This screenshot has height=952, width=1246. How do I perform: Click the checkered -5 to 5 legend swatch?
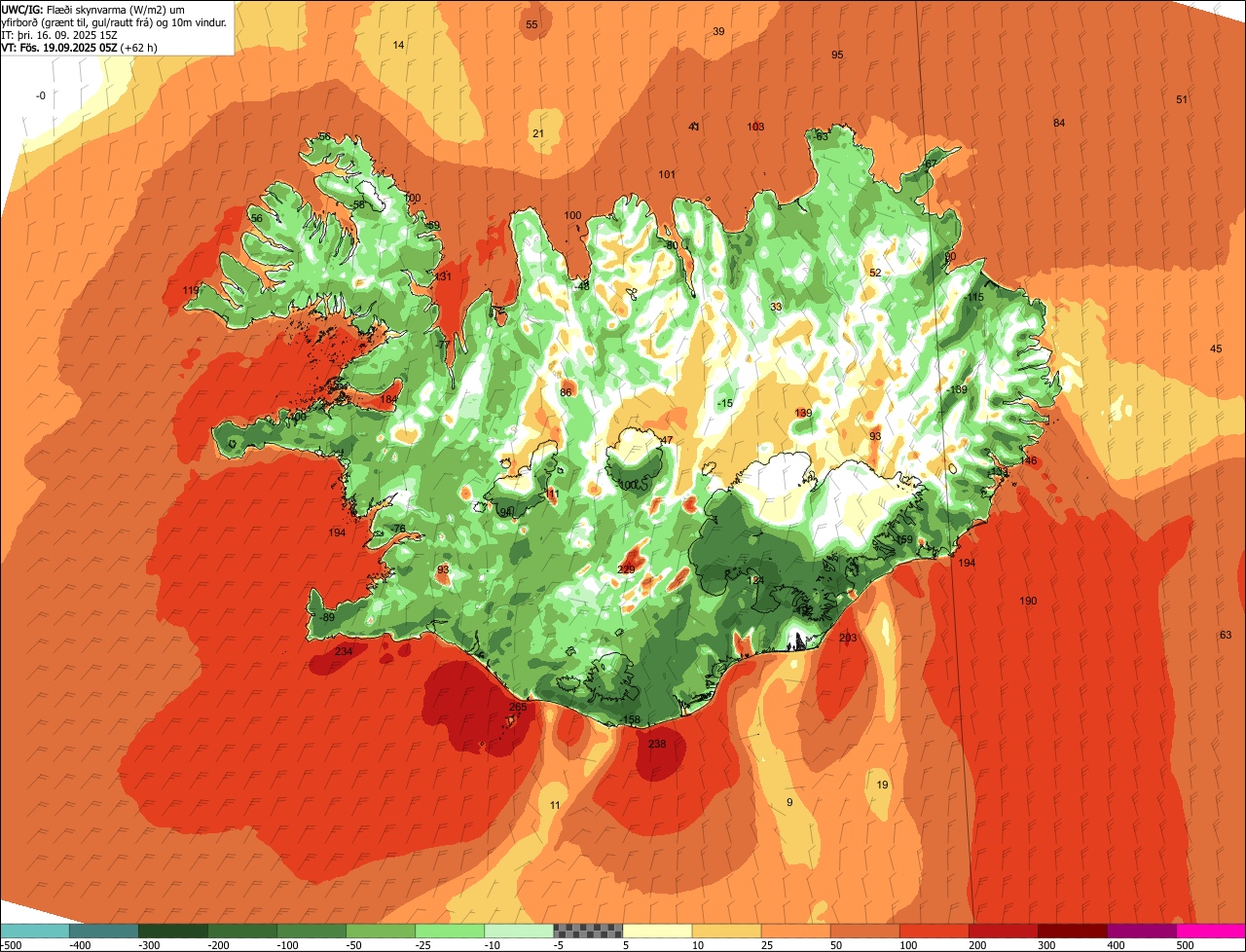coord(588,931)
